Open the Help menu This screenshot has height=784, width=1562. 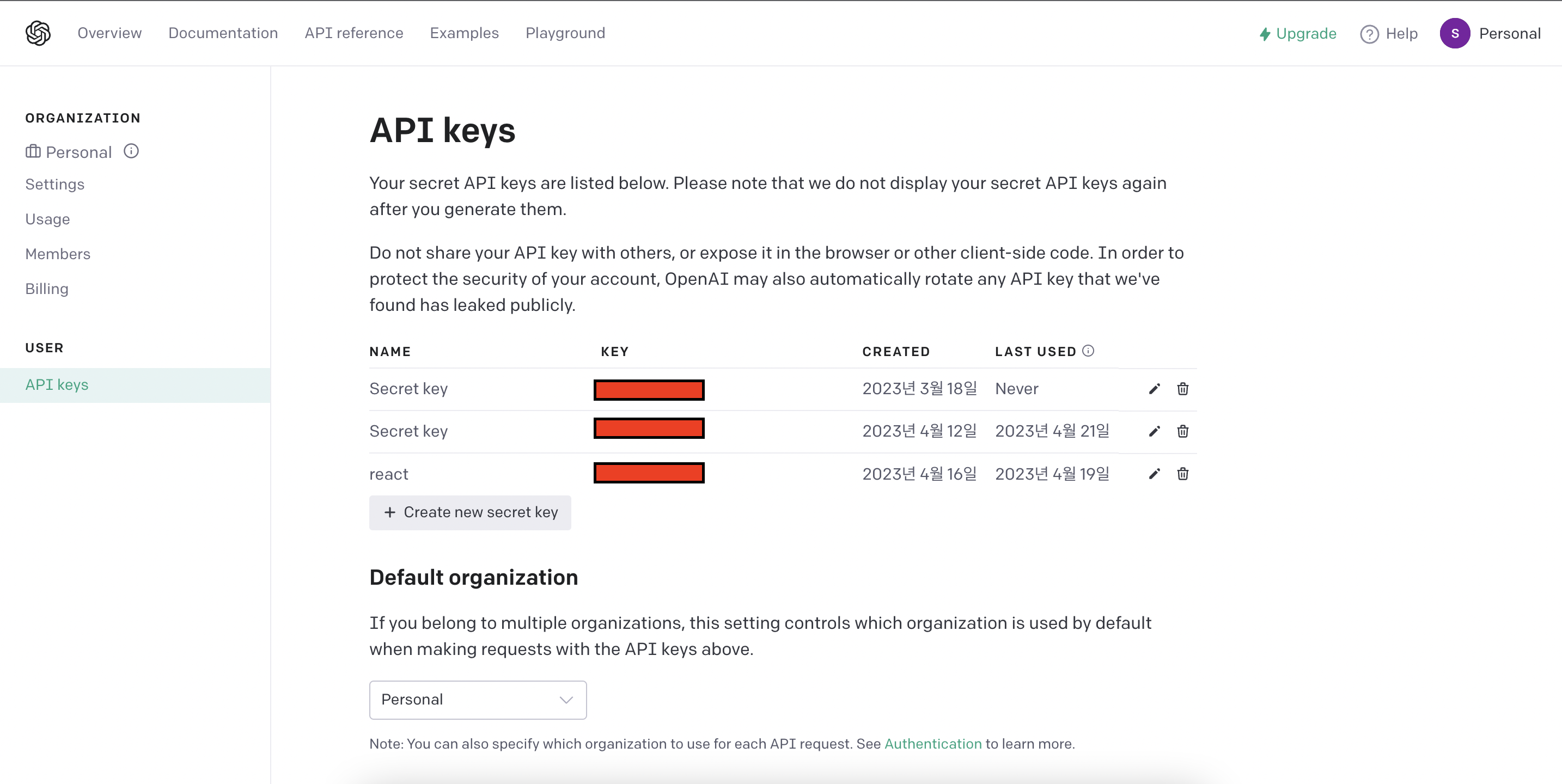tap(1389, 33)
